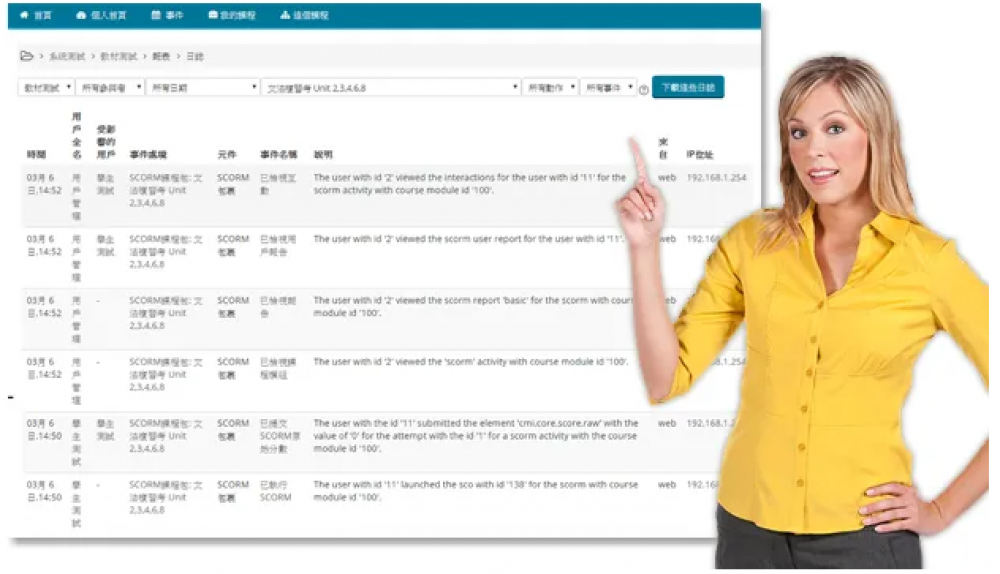The height and width of the screenshot is (574, 1000).
Task: Open the 教材測試 course dropdown
Action: 46,88
